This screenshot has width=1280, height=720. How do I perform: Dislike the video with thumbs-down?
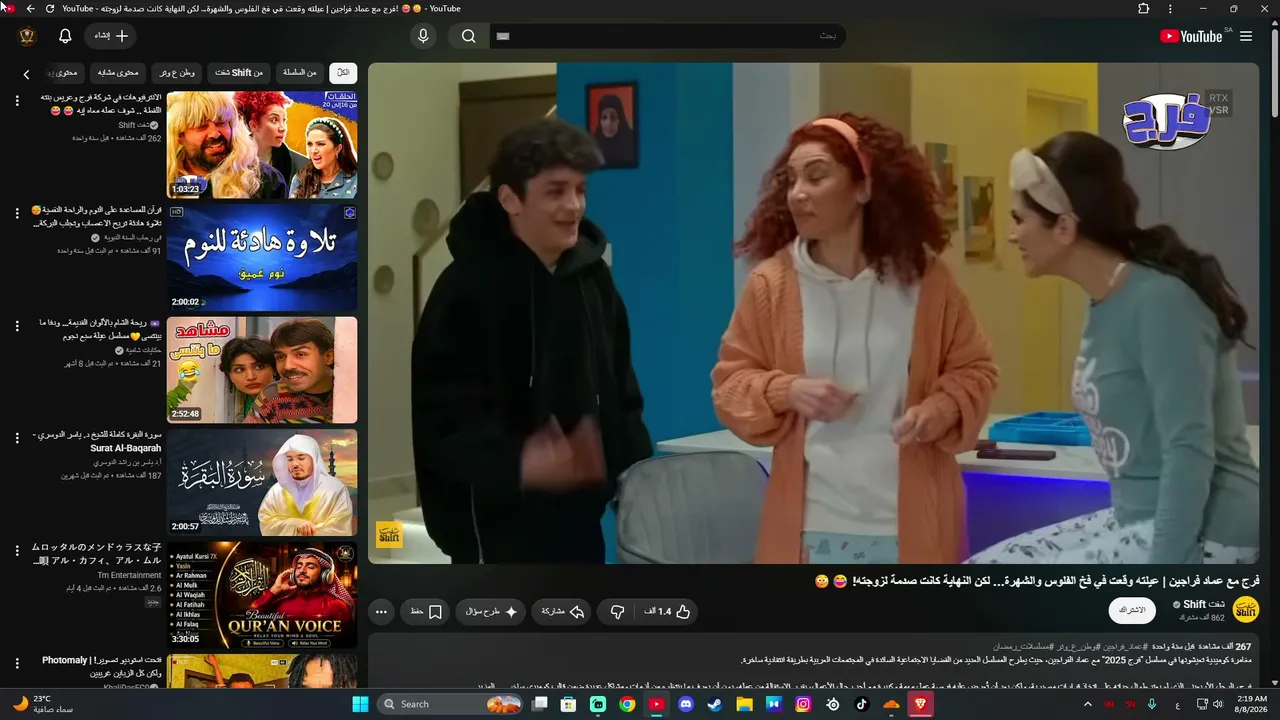pos(617,611)
